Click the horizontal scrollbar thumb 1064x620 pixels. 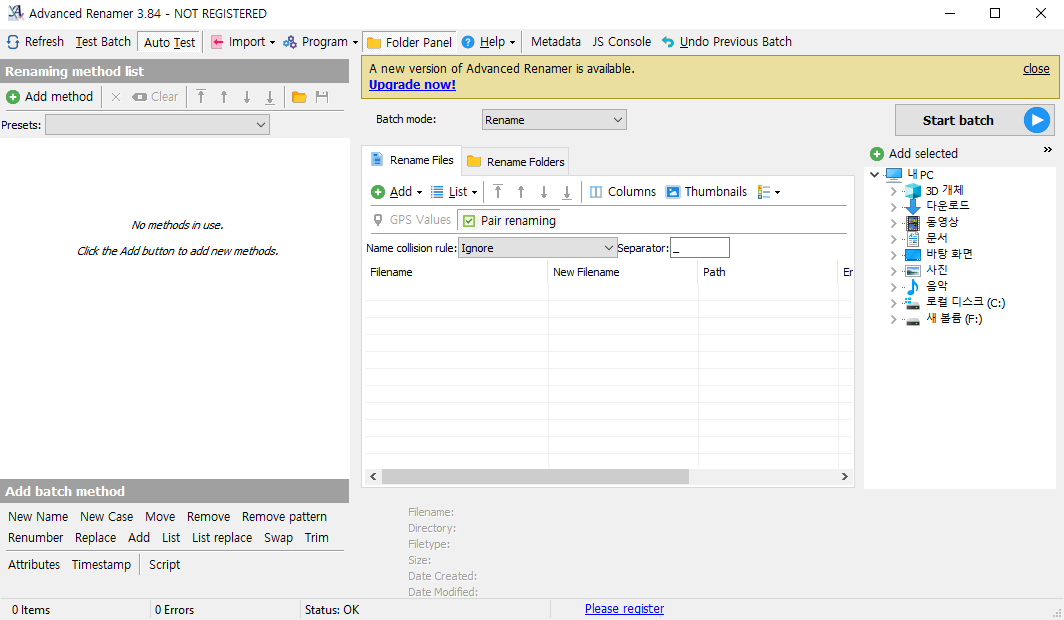coord(535,476)
